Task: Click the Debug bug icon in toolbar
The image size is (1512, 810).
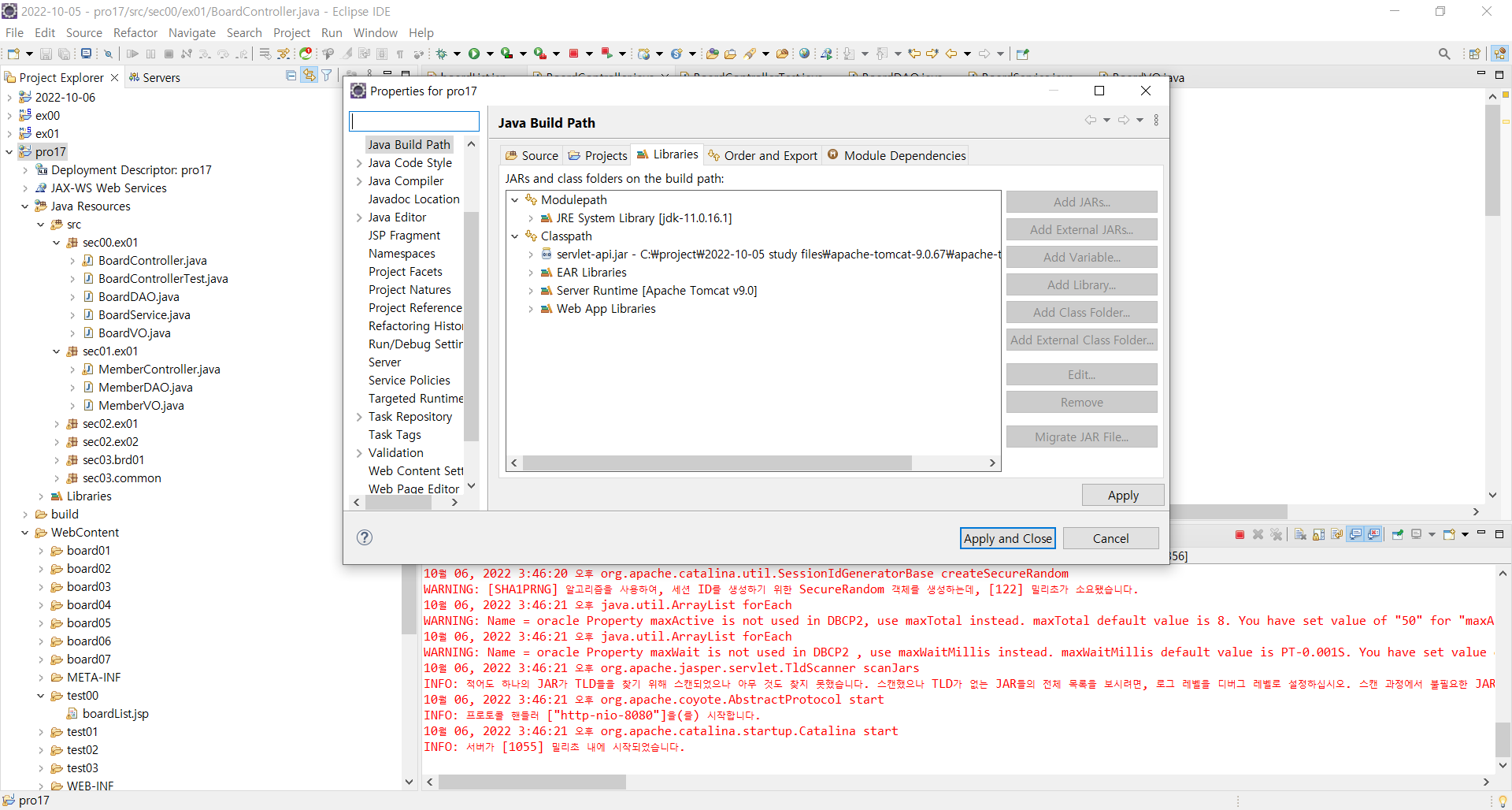Action: (x=442, y=54)
